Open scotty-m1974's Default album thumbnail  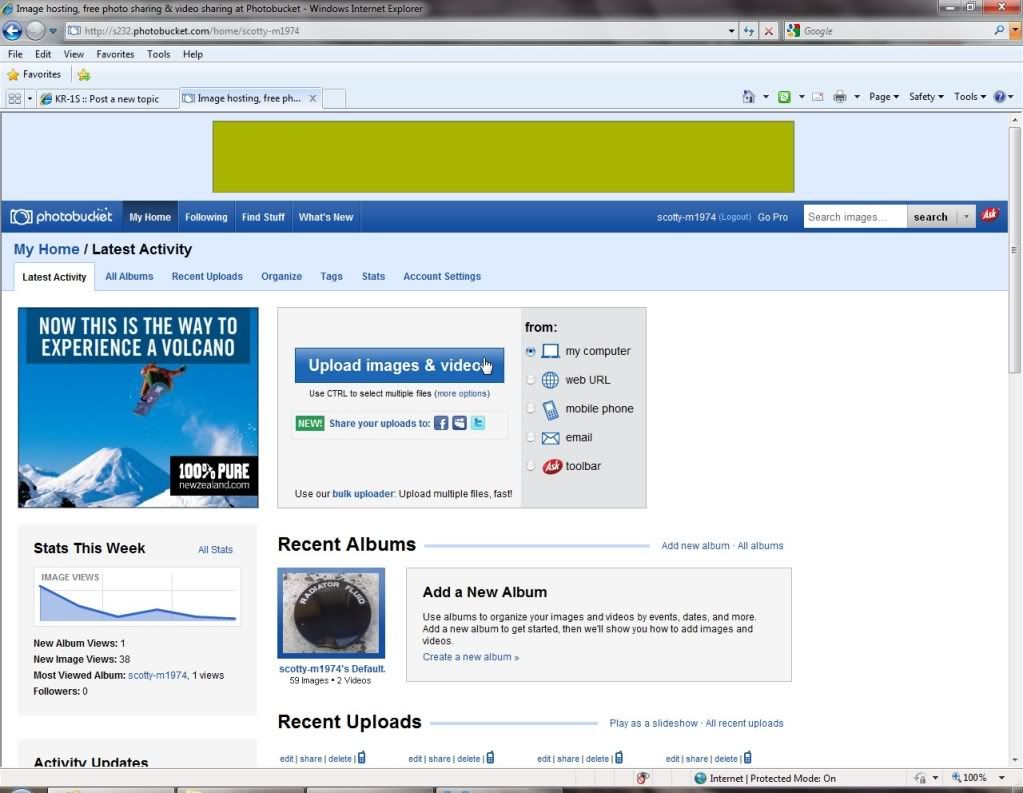coord(331,613)
